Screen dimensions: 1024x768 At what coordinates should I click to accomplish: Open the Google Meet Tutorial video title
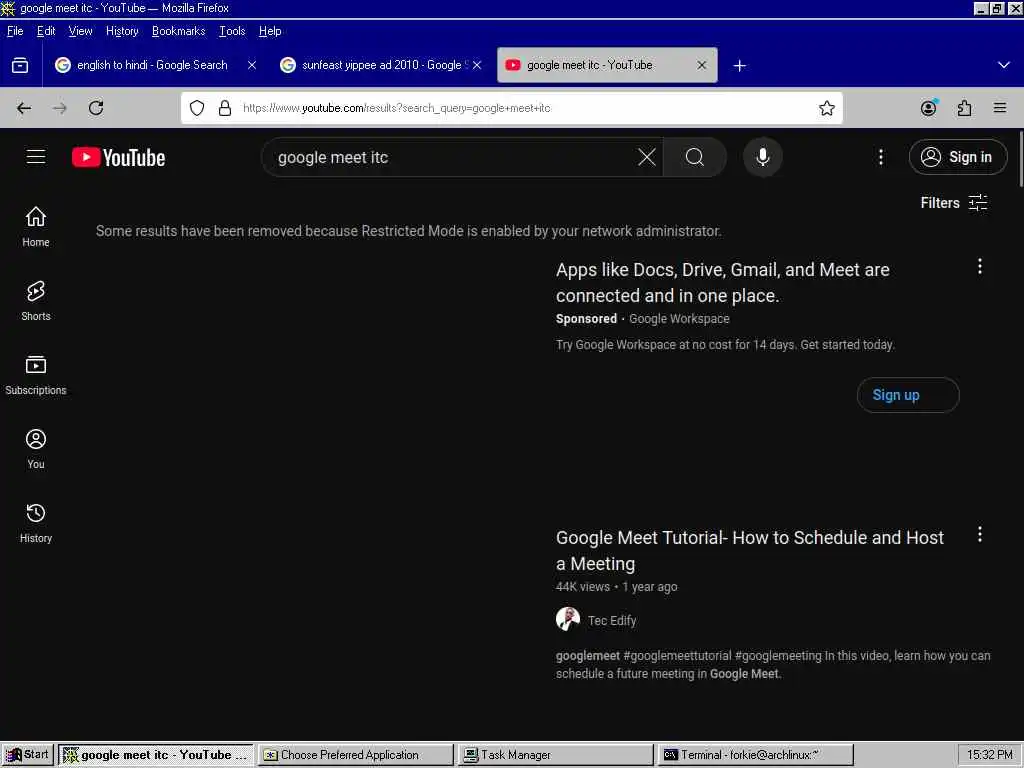tap(750, 551)
